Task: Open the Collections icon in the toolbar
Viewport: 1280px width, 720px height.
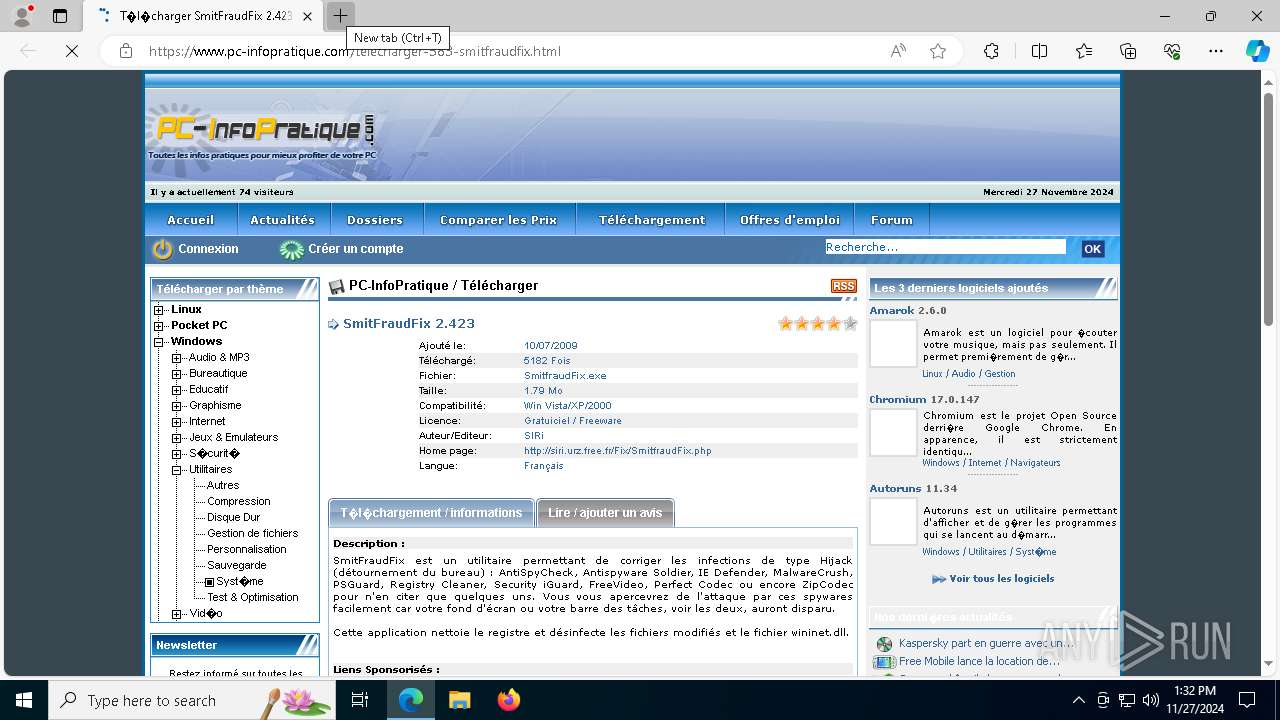Action: click(1128, 51)
